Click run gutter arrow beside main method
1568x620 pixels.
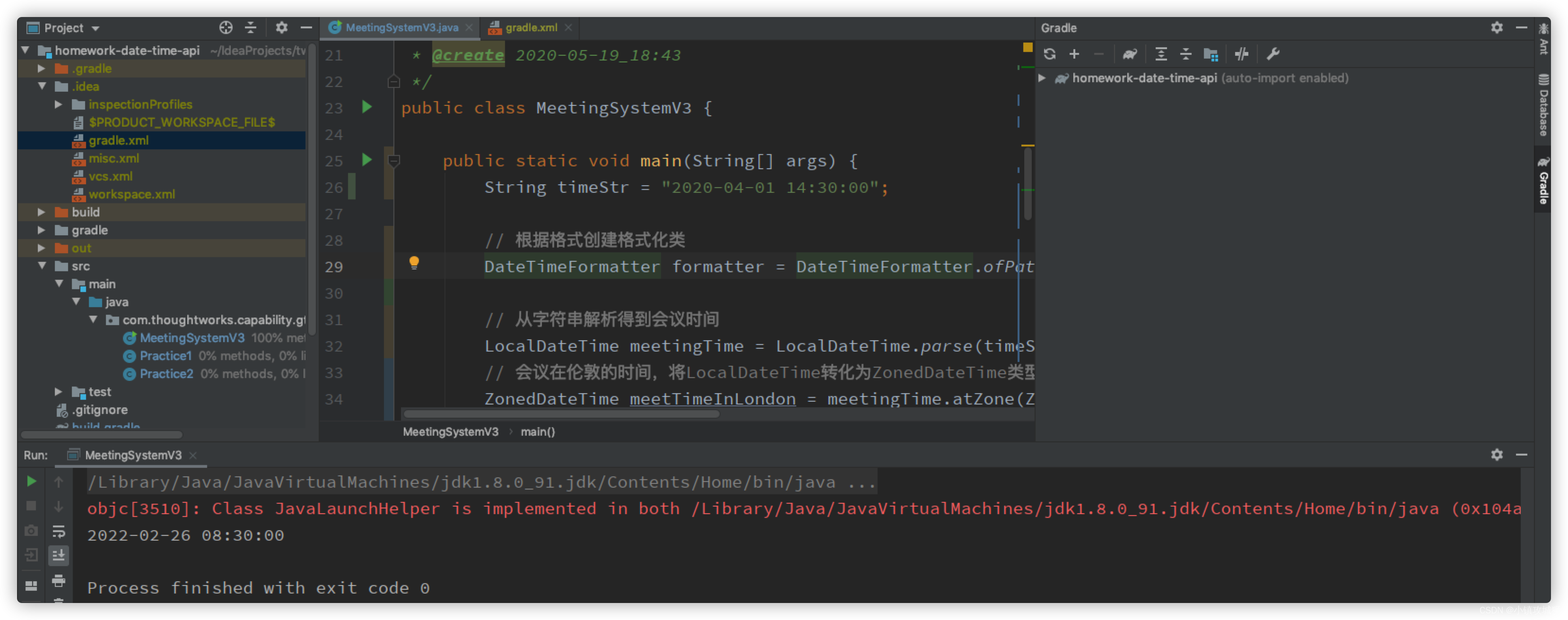[x=367, y=160]
